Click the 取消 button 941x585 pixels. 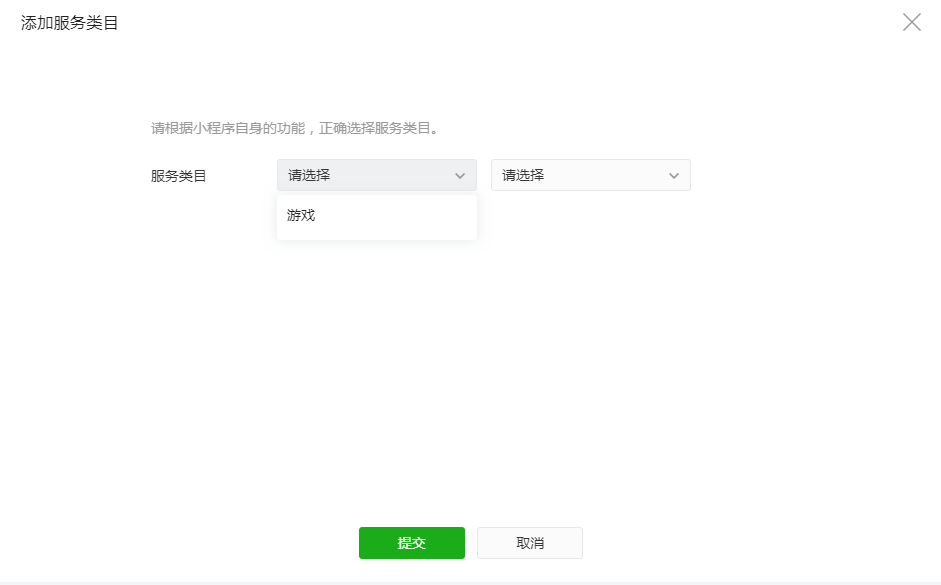530,543
